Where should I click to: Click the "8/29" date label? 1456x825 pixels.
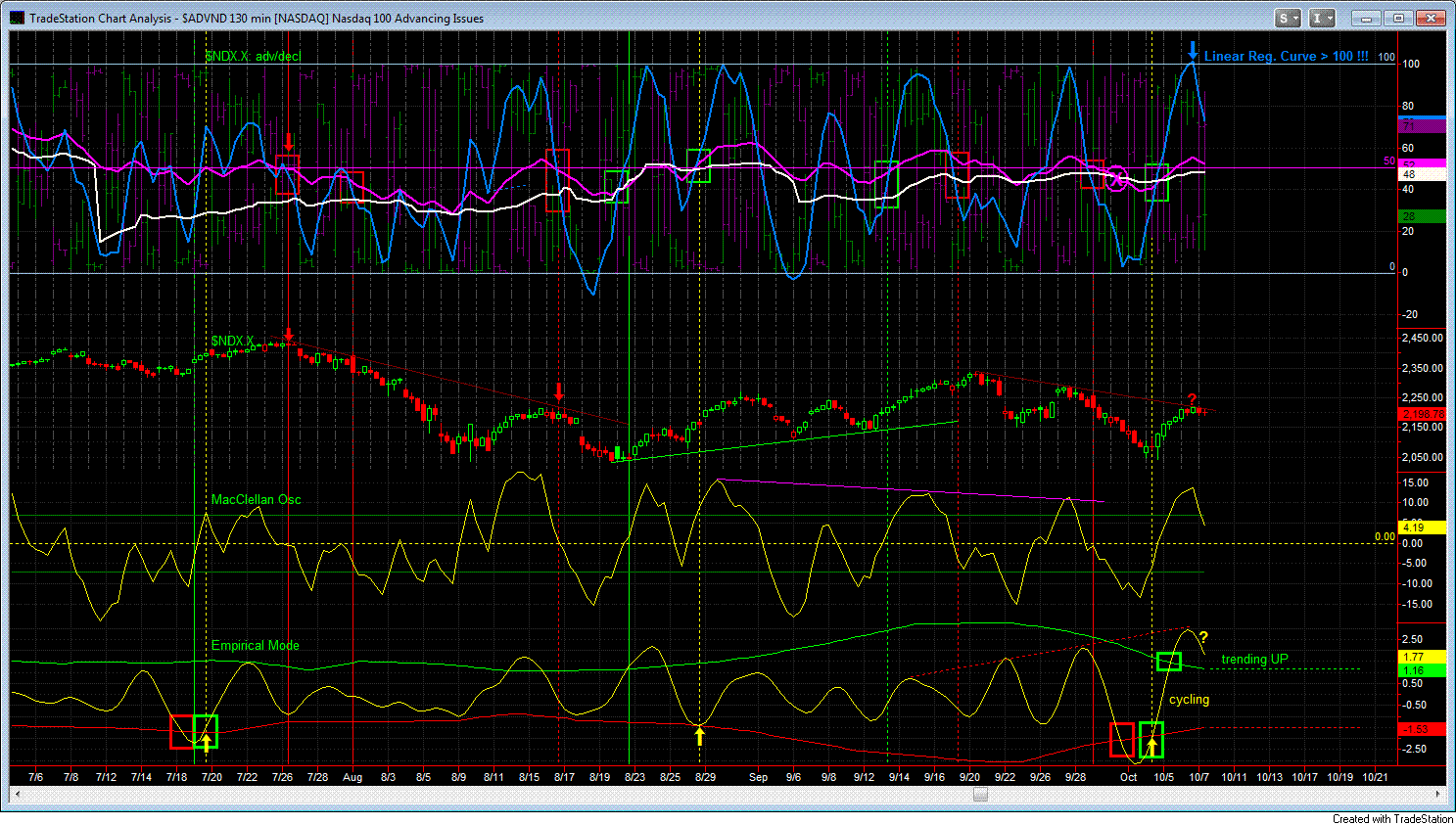coord(705,778)
